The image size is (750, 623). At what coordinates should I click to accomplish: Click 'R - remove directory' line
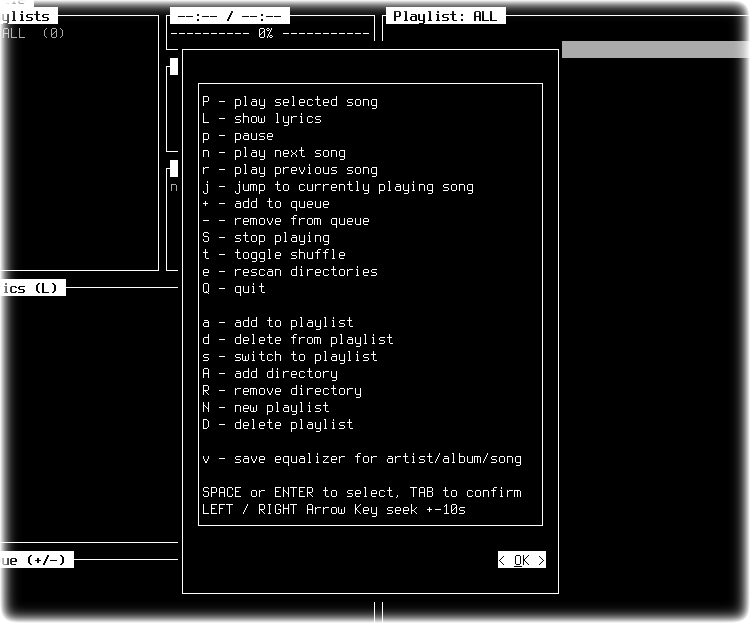pyautogui.click(x=282, y=390)
